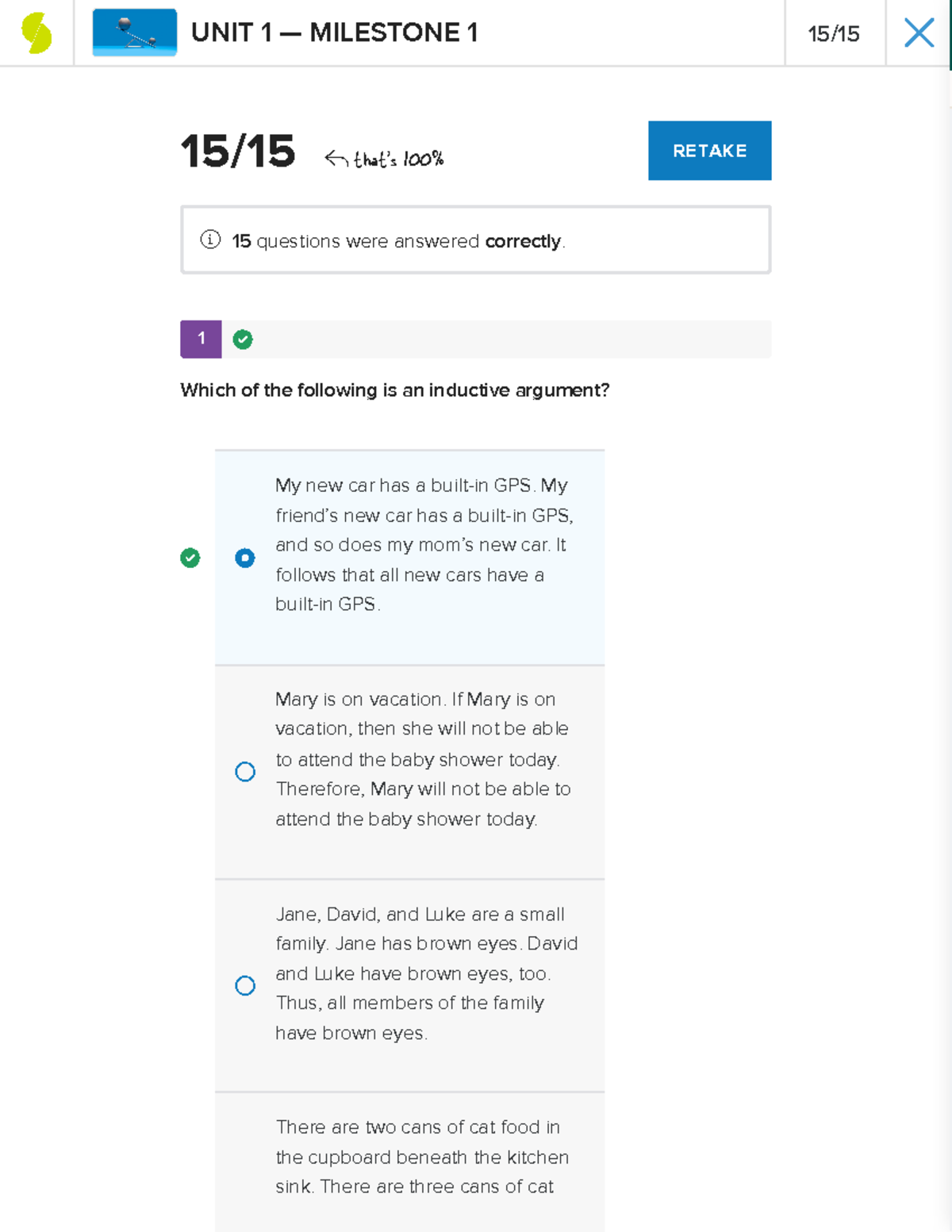This screenshot has height=1232, width=952.
Task: Select the brown eyes family radio button
Action: [245, 985]
